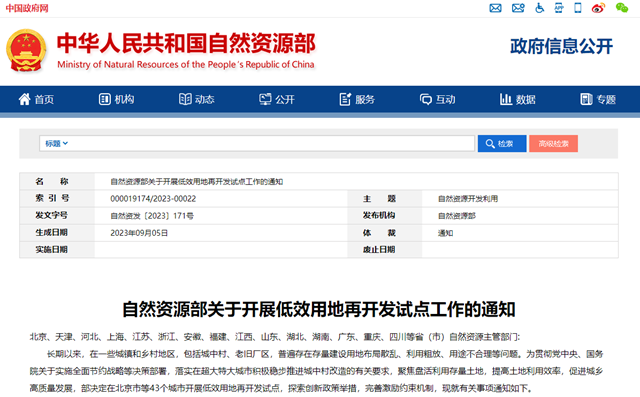Click the edit icon beside 服务
Screen dimensions: 640x397
[x=345, y=99]
